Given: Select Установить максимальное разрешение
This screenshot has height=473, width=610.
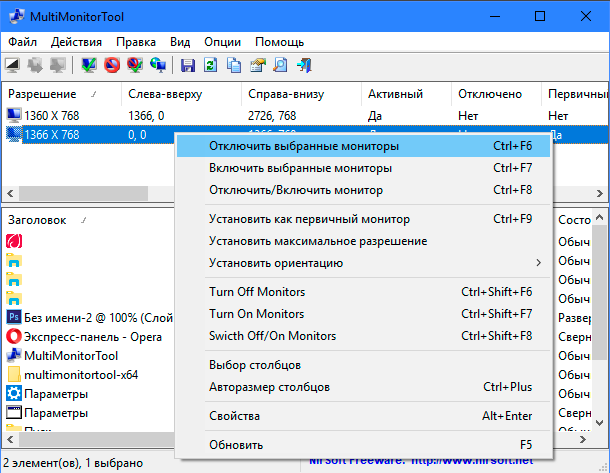Looking at the screenshot, I should click(x=363, y=241).
